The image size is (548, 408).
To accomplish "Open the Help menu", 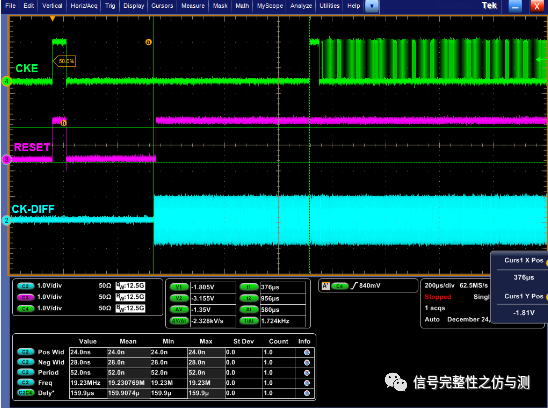I will pyautogui.click(x=354, y=6).
